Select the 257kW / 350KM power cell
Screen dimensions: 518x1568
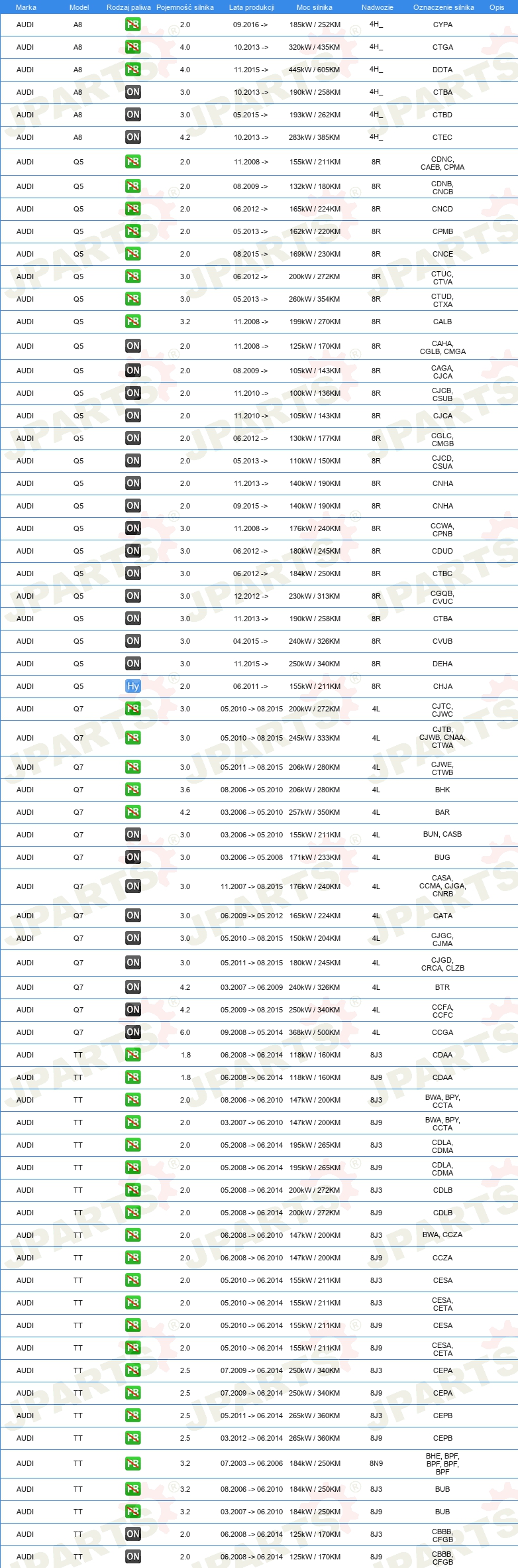(x=315, y=812)
